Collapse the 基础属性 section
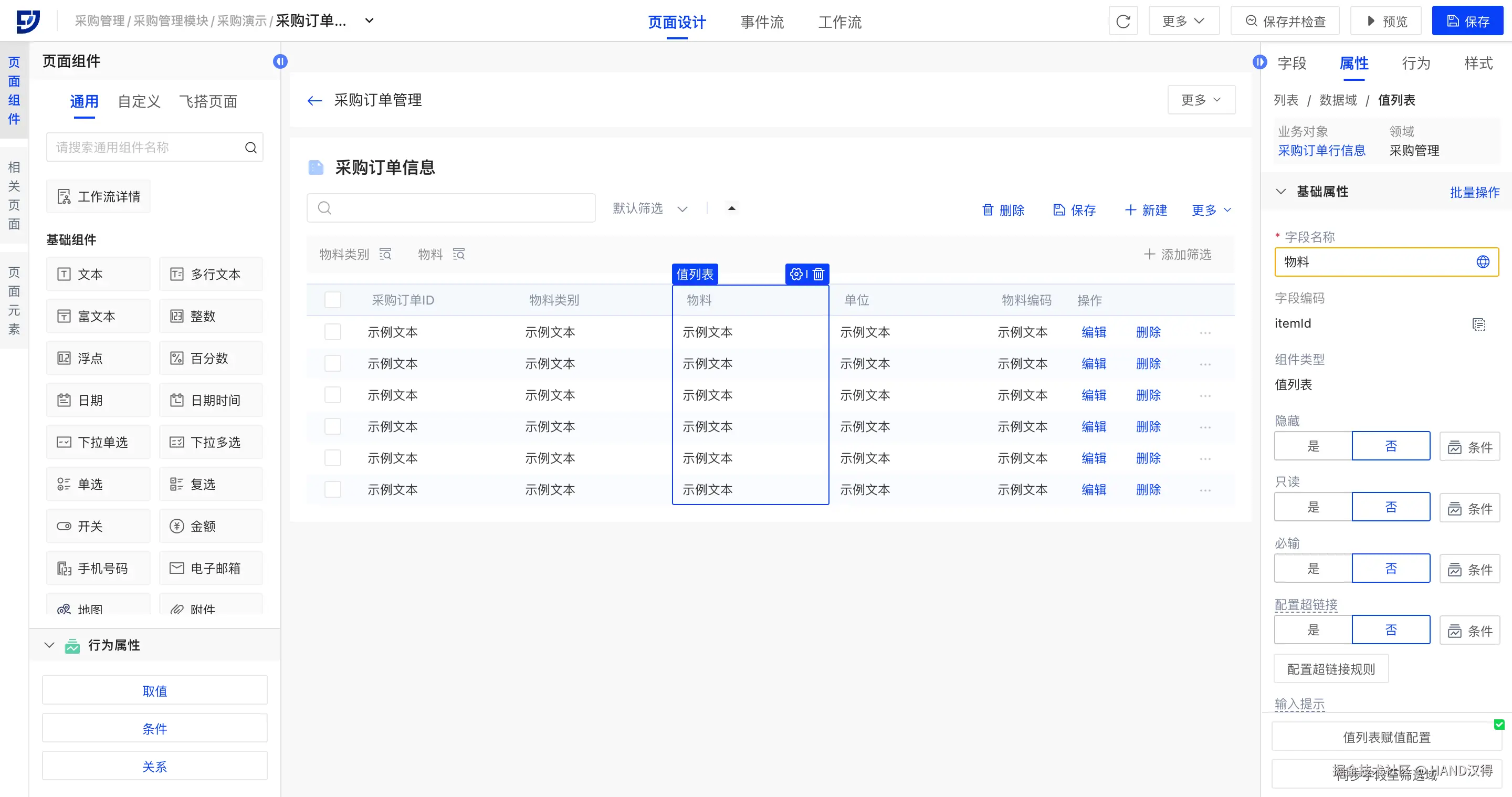The image size is (1512, 797). 1281,192
